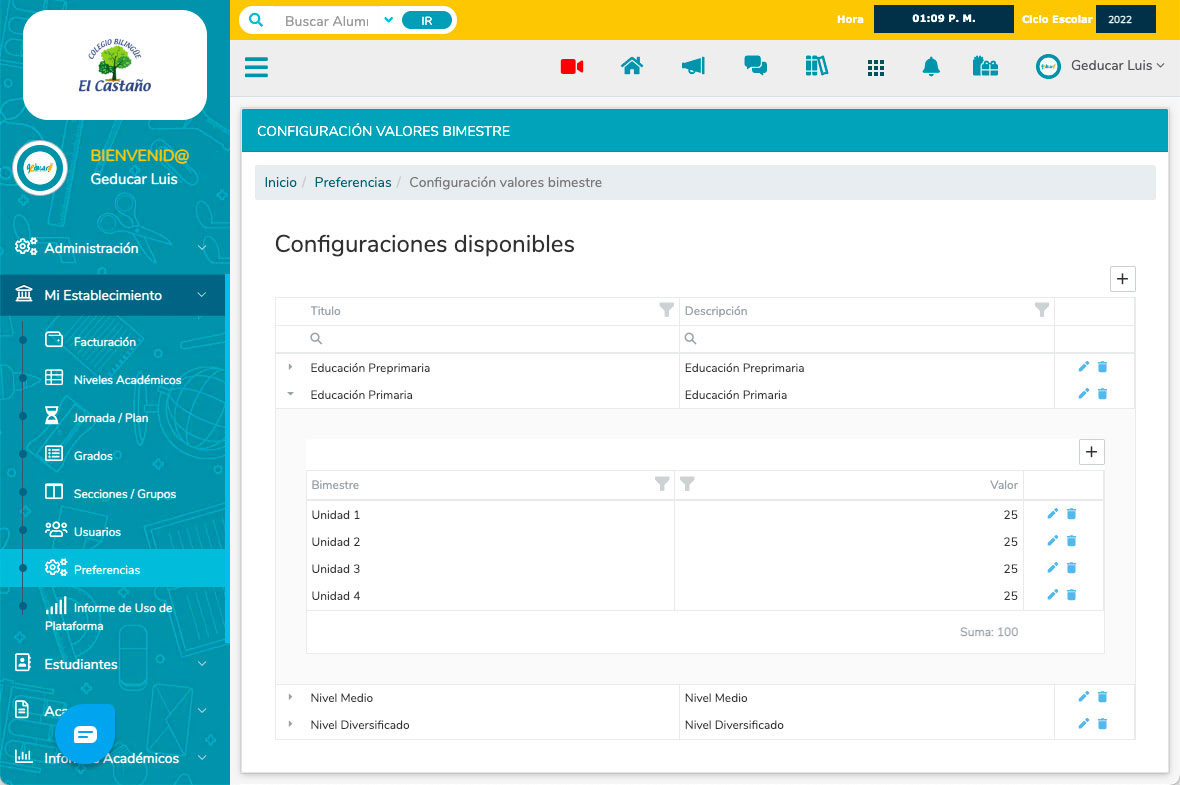
Task: Open Secciones / Grupos in sidebar
Action: click(x=124, y=494)
